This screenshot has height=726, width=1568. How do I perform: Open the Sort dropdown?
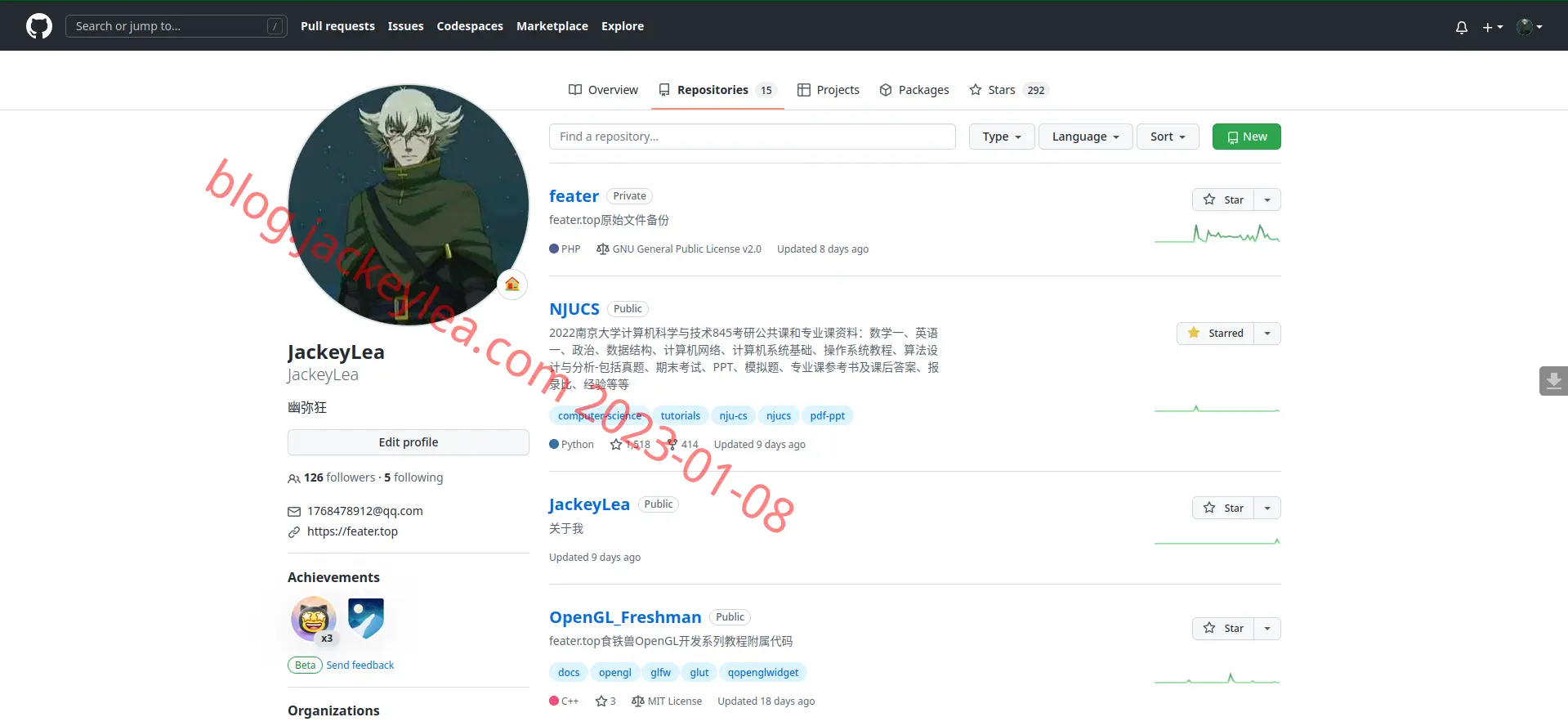pyautogui.click(x=1168, y=137)
